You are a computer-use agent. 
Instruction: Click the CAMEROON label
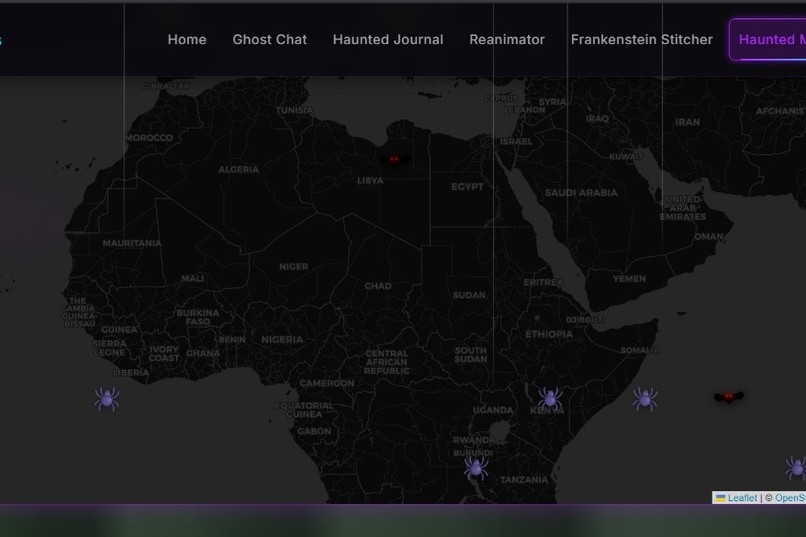pyautogui.click(x=327, y=383)
